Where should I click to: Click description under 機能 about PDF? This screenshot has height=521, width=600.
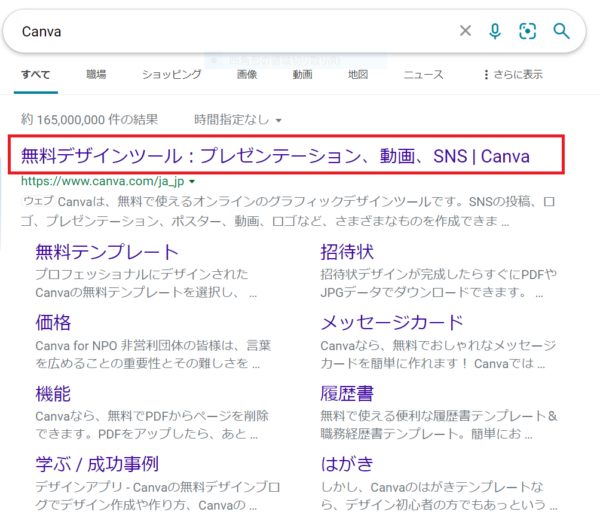152,425
